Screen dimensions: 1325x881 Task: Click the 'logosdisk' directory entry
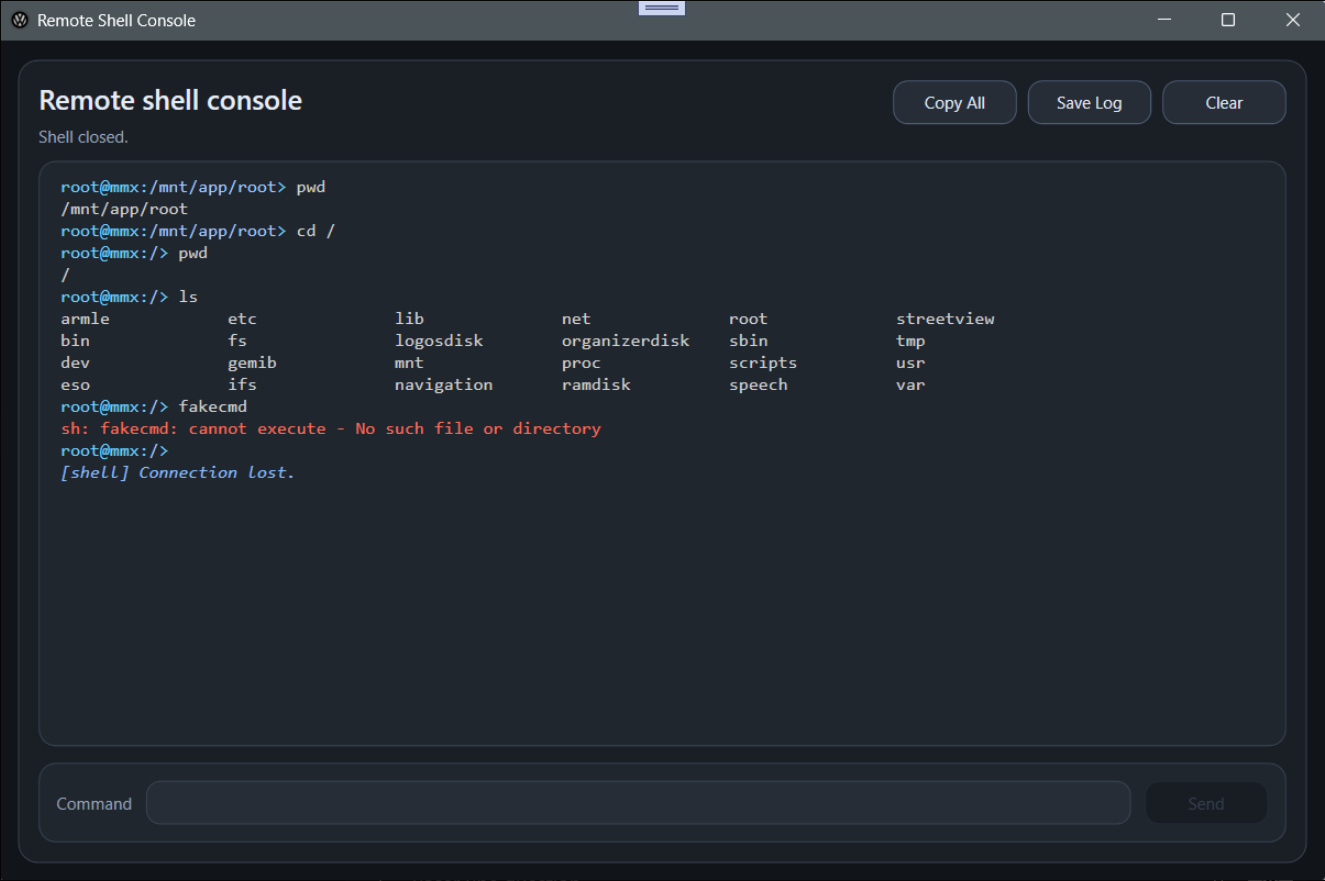click(438, 340)
